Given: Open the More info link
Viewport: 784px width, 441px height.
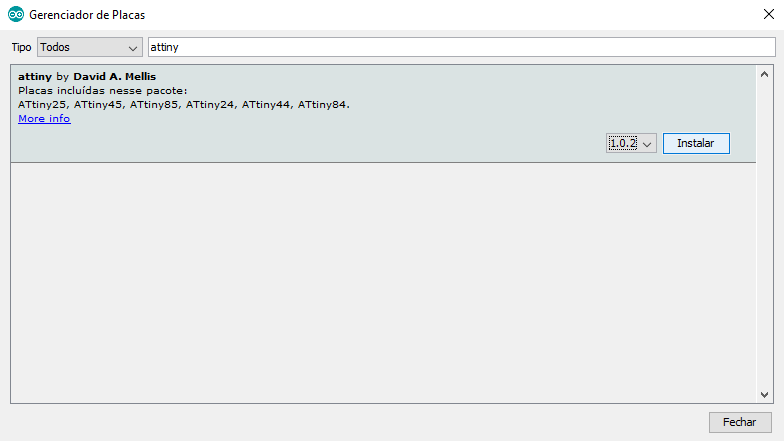Looking at the screenshot, I should click(x=44, y=118).
